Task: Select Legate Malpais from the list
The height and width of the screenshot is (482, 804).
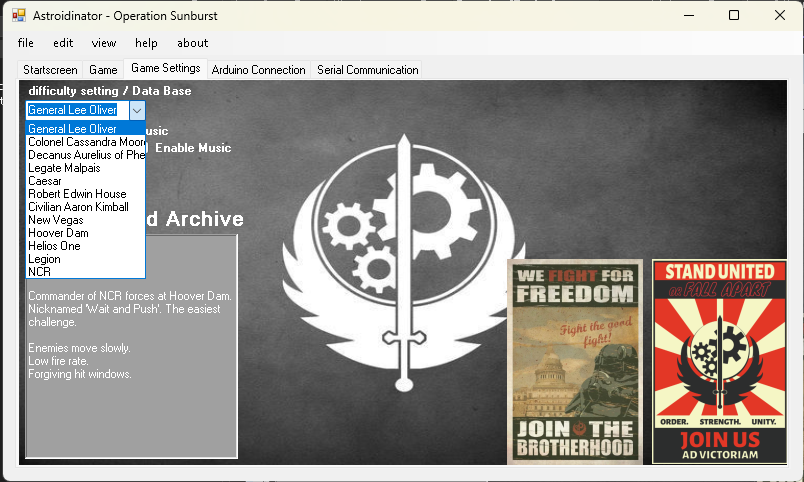Action: pyautogui.click(x=86, y=168)
